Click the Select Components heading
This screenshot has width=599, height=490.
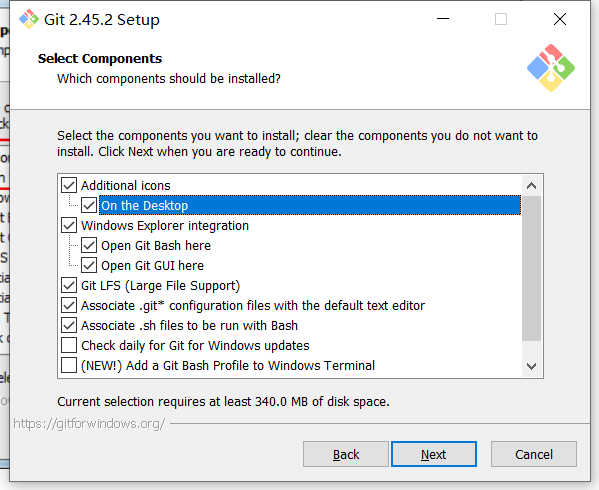point(100,58)
